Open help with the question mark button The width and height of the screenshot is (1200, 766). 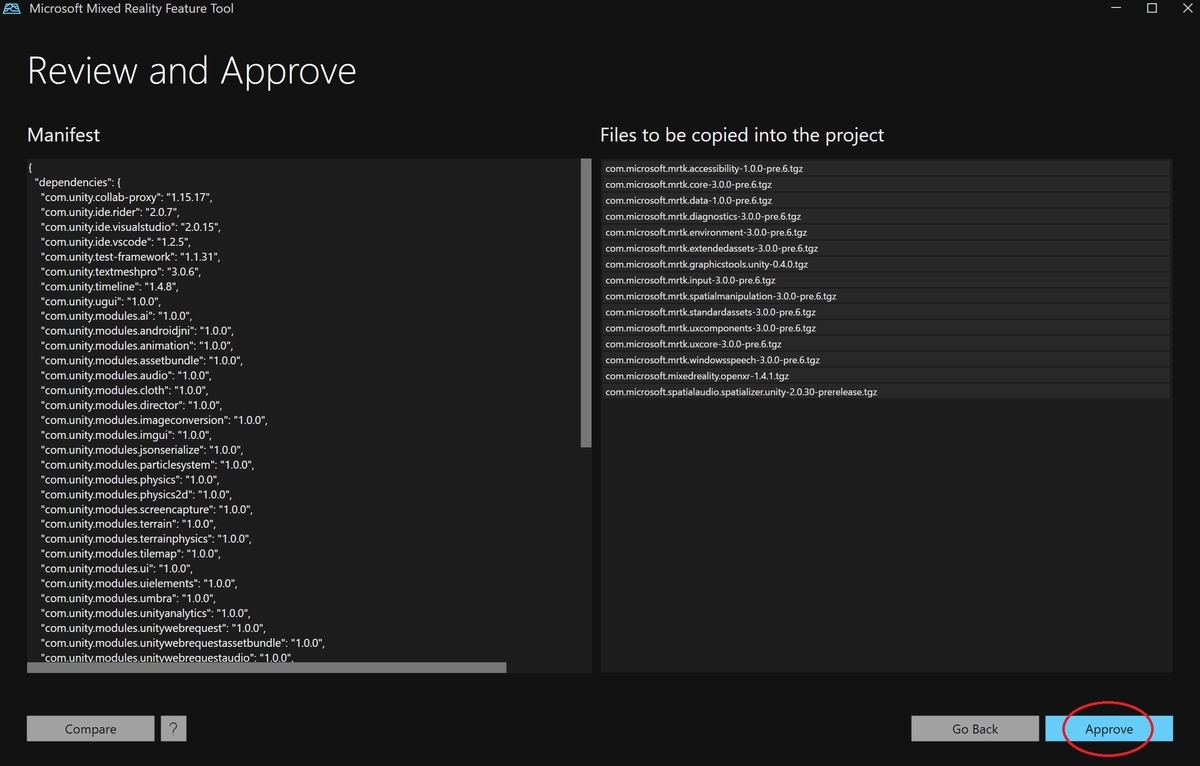coord(174,729)
